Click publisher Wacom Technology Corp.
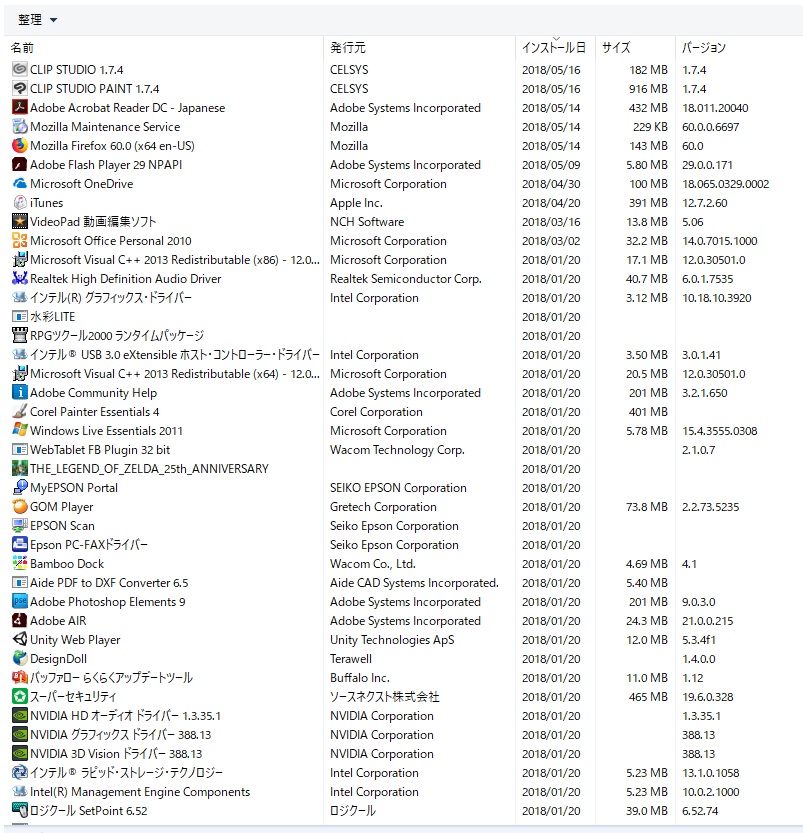 [x=397, y=449]
